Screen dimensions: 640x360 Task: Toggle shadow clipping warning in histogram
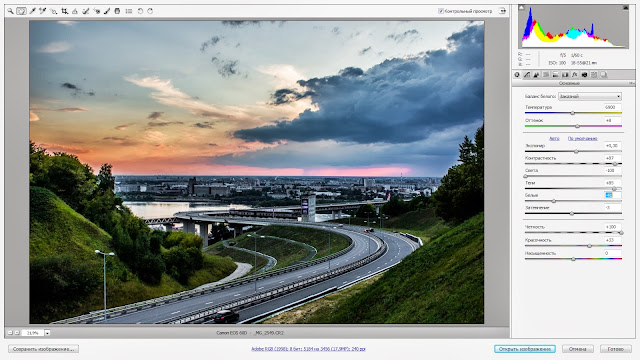[x=521, y=8]
